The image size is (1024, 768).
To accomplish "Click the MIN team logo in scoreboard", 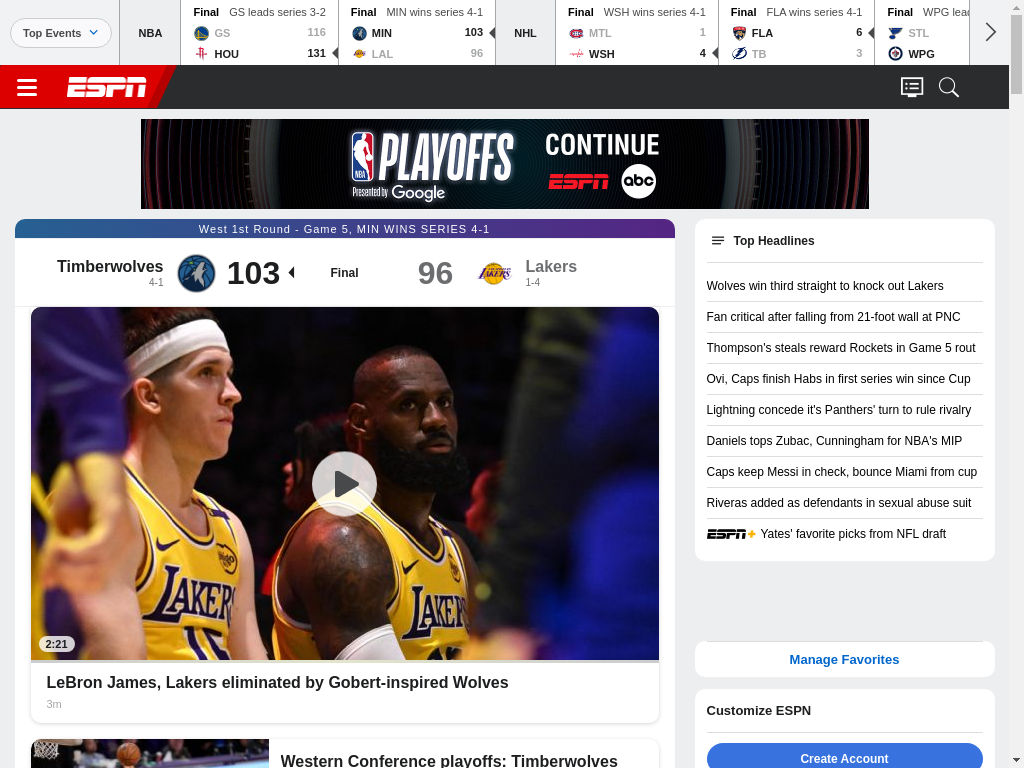I will click(x=359, y=33).
